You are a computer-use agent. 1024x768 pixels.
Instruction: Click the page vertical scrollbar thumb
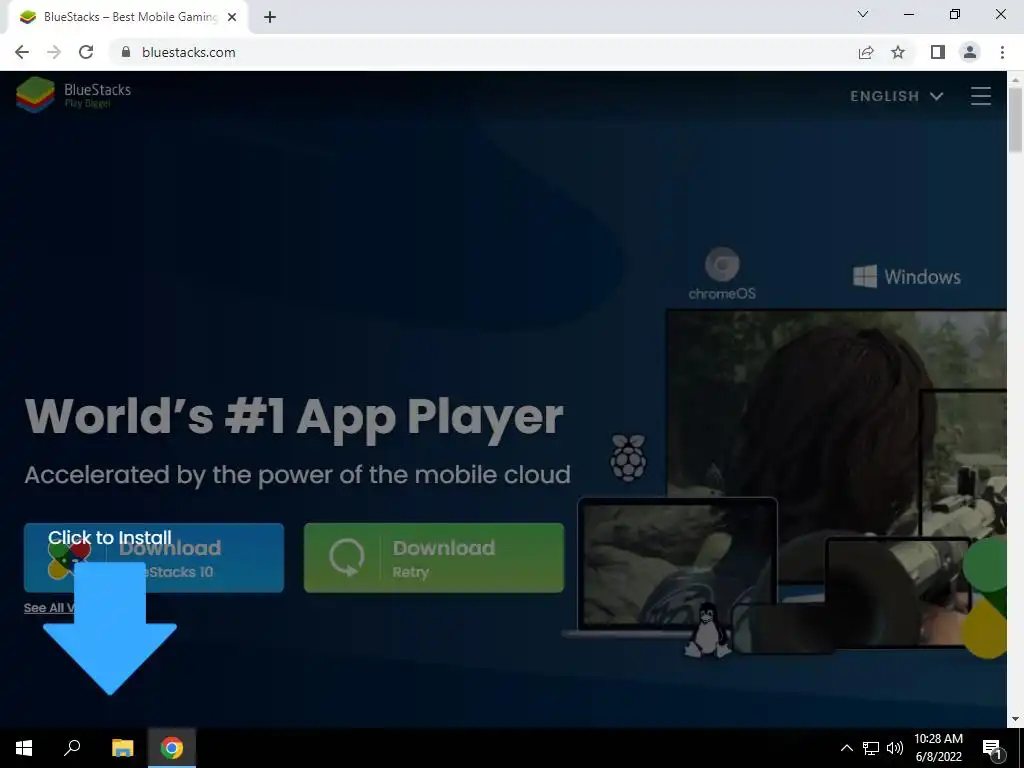tap(1015, 120)
